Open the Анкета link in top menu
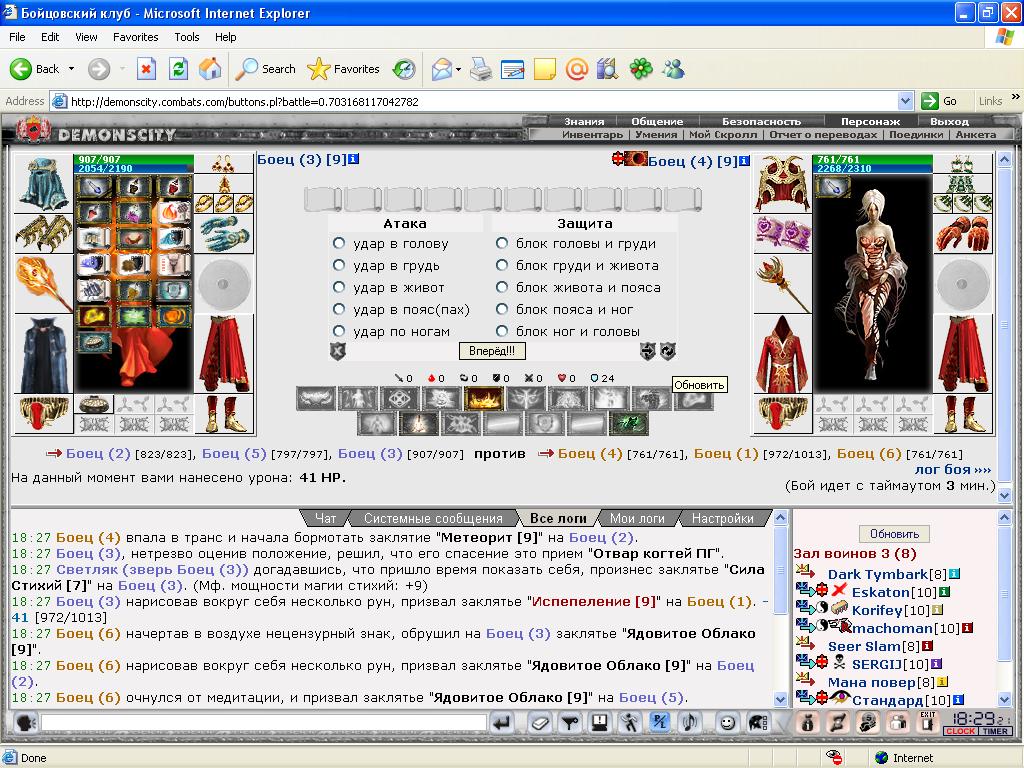Screen dimensions: 1024x768 coord(976,135)
